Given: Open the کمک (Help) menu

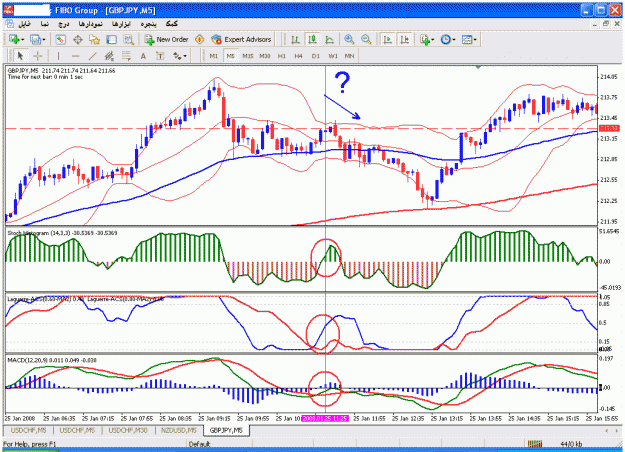Looking at the screenshot, I should (x=171, y=24).
